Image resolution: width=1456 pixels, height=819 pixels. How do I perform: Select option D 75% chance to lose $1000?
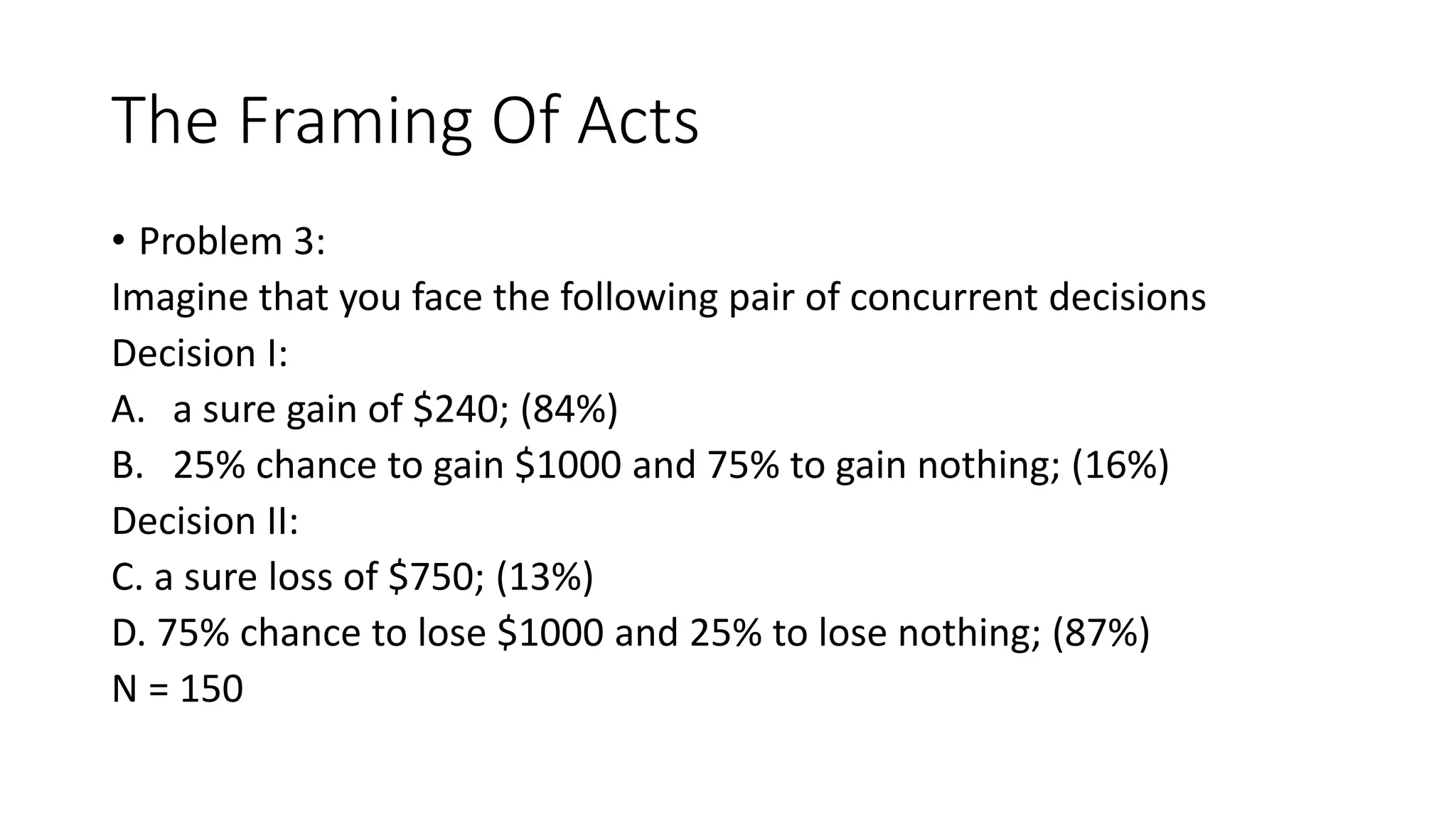tap(631, 633)
